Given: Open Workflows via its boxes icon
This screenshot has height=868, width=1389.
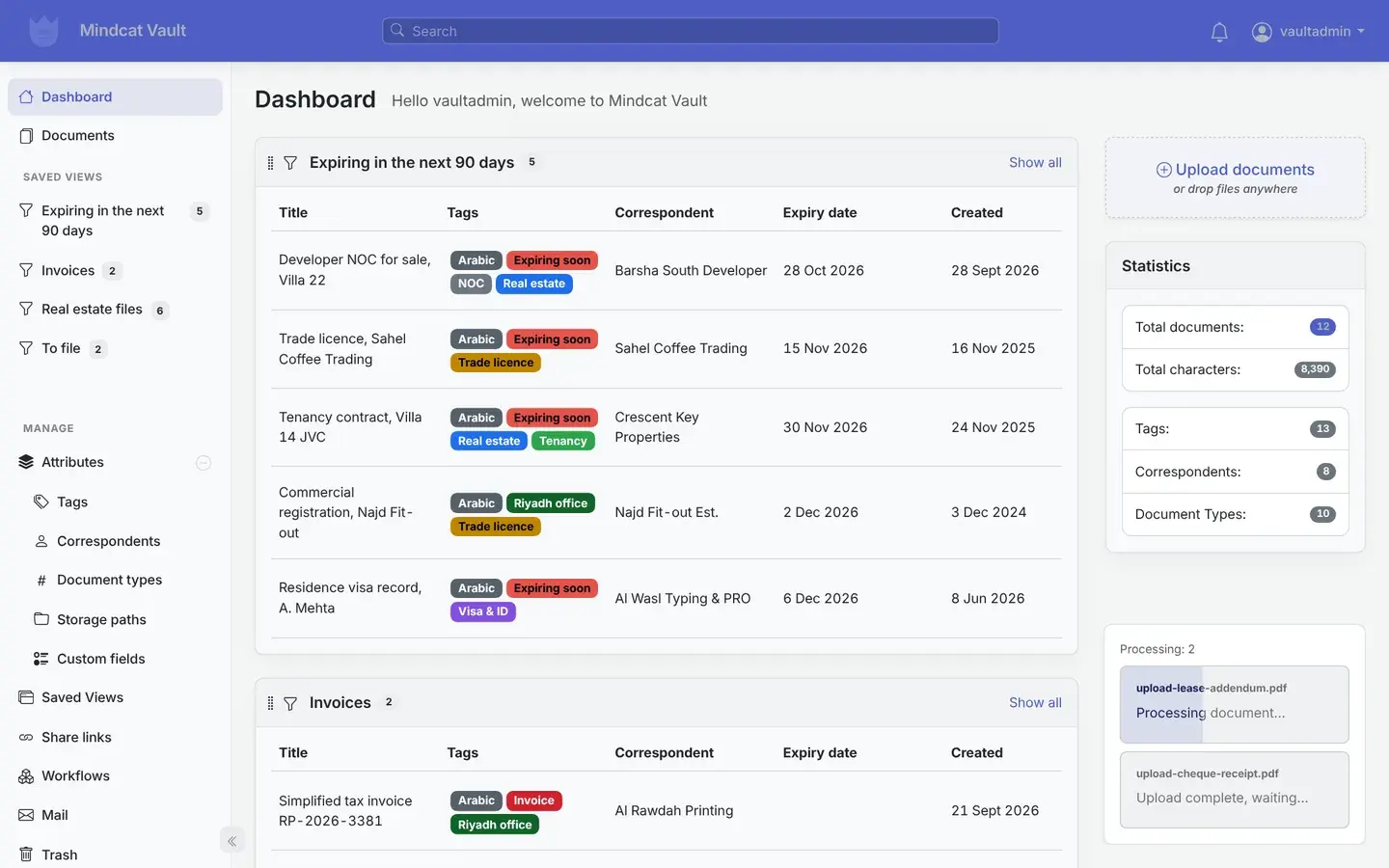Looking at the screenshot, I should click(26, 776).
